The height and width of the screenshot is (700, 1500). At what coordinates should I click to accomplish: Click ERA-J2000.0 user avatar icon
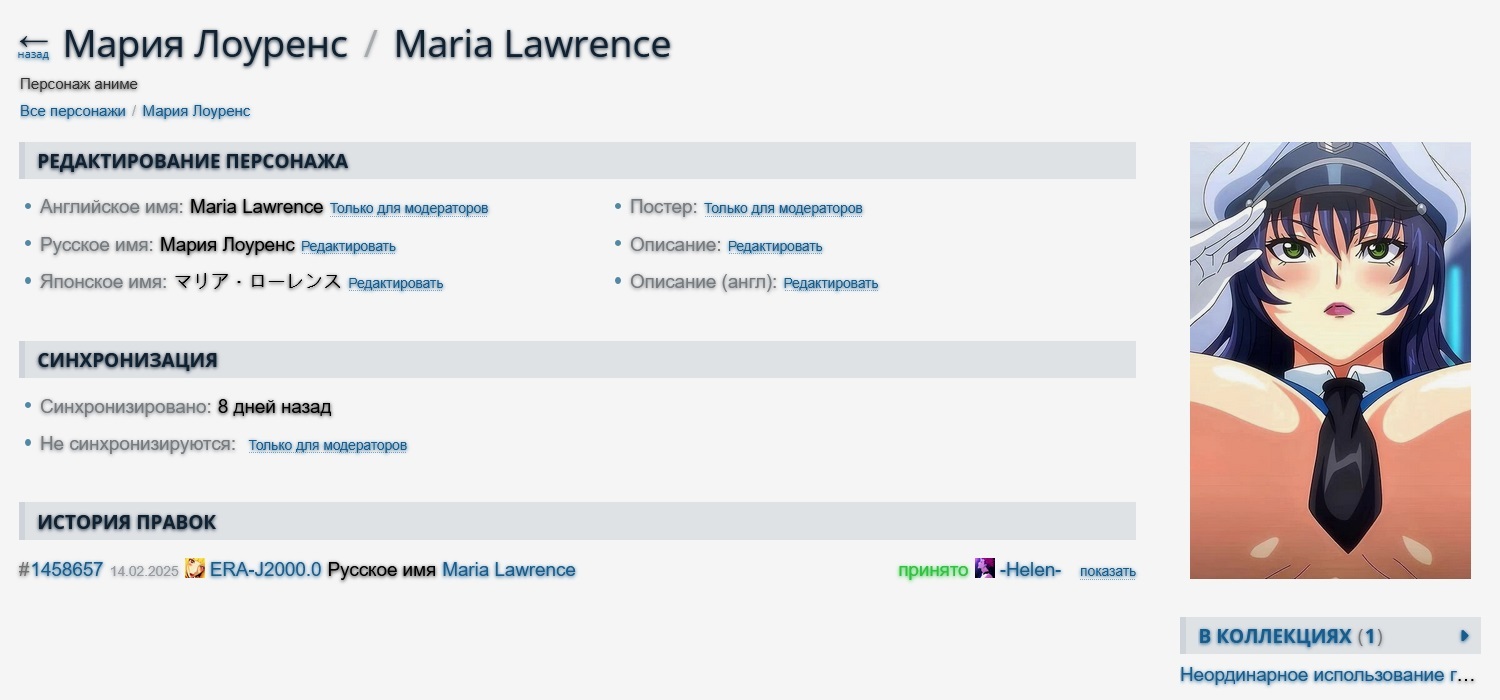coord(195,569)
